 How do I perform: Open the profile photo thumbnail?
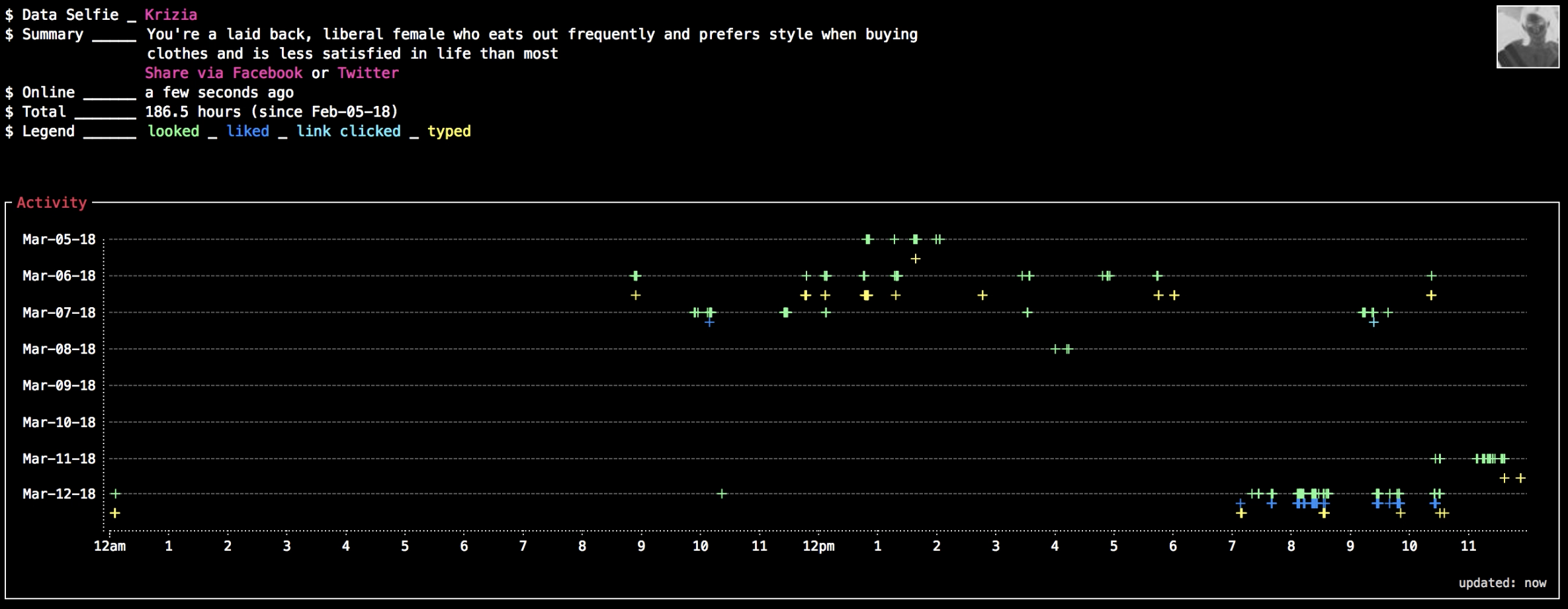pyautogui.click(x=1527, y=37)
